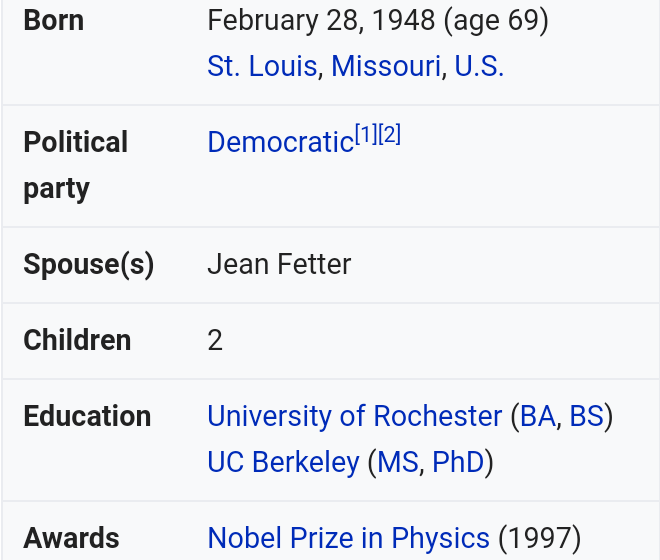Image resolution: width=660 pixels, height=560 pixels.
Task: Open the Missouri link
Action: click(x=386, y=66)
